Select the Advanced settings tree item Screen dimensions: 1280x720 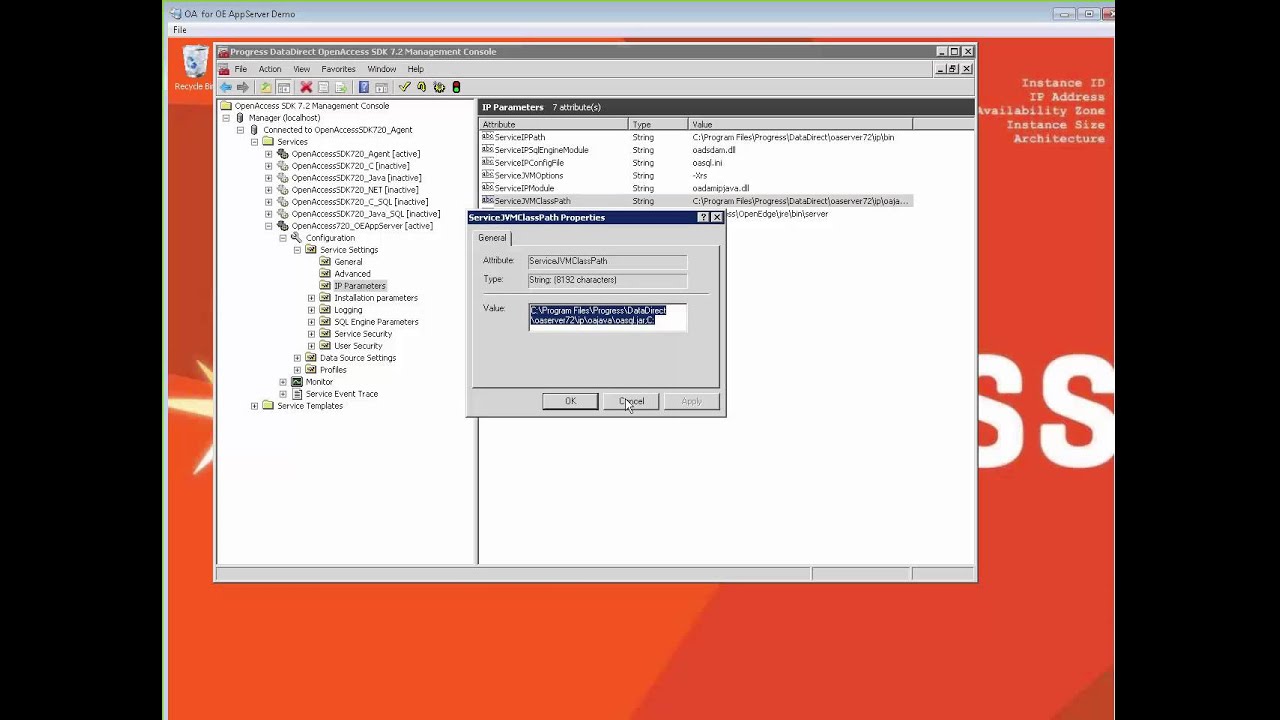[352, 274]
